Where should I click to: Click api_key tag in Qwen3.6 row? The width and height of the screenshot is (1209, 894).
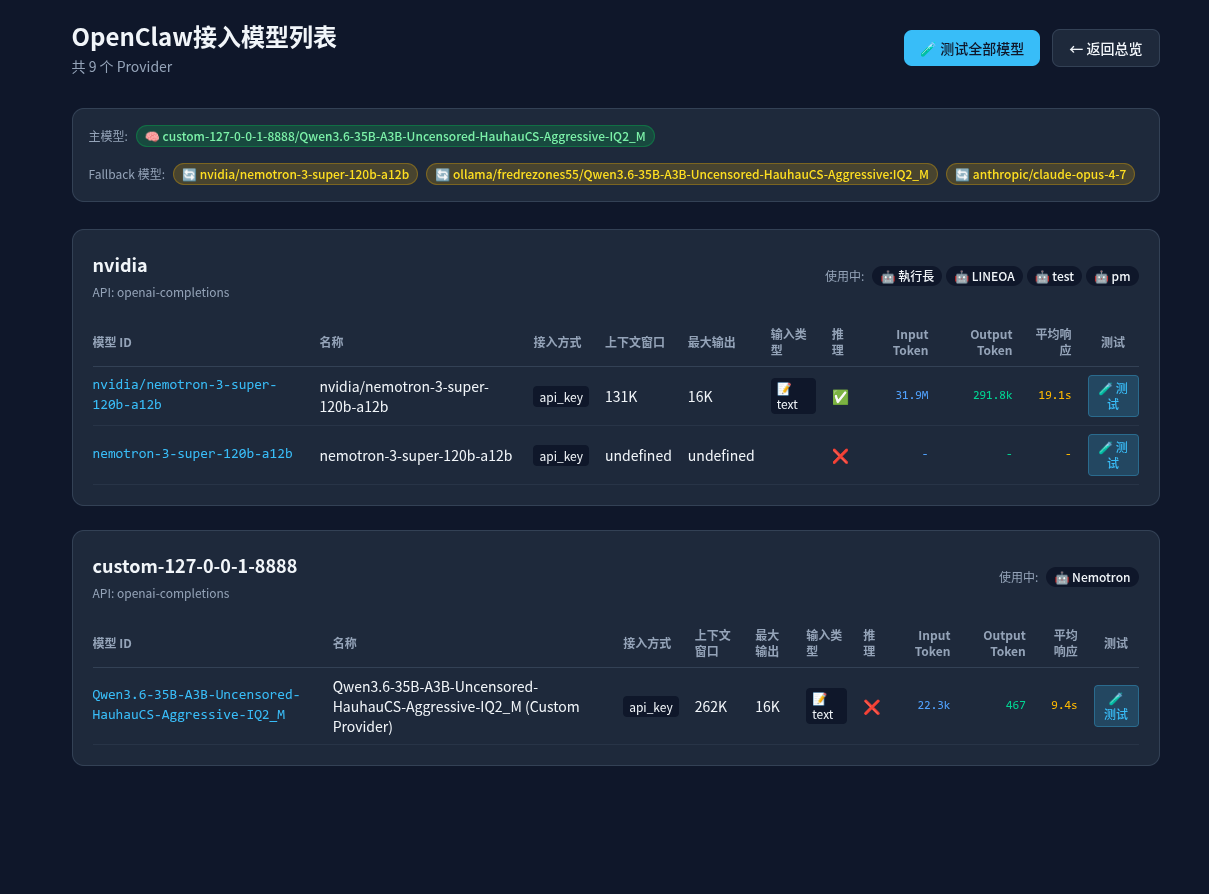[651, 707]
